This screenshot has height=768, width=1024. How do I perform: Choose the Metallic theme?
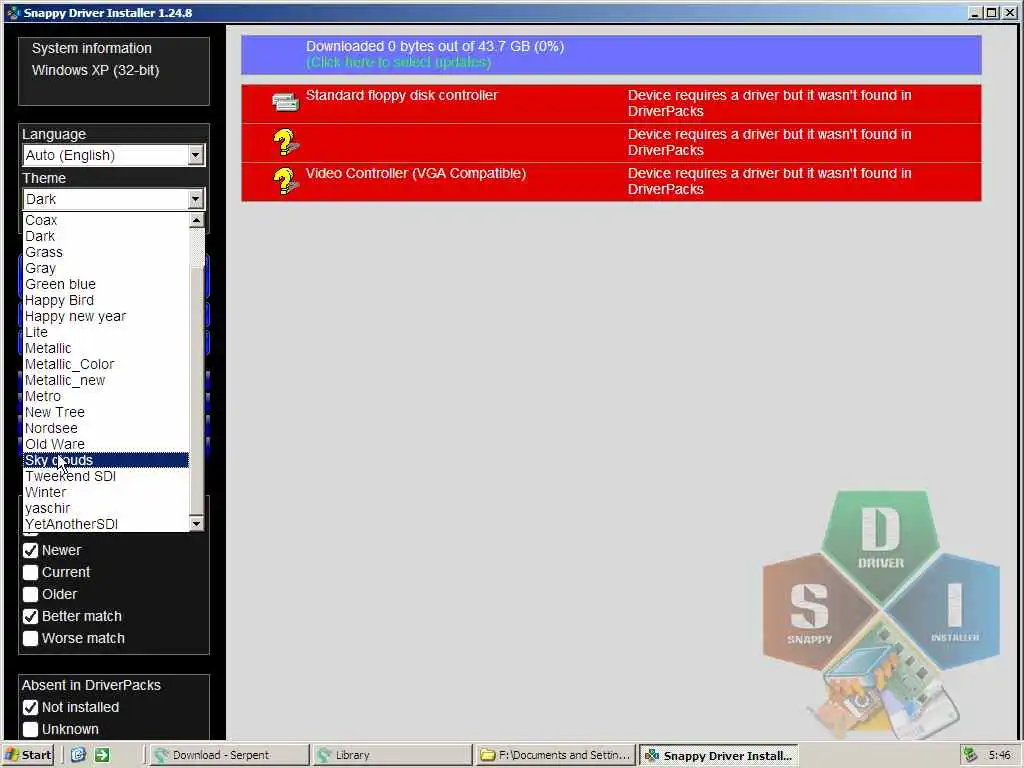(106, 348)
